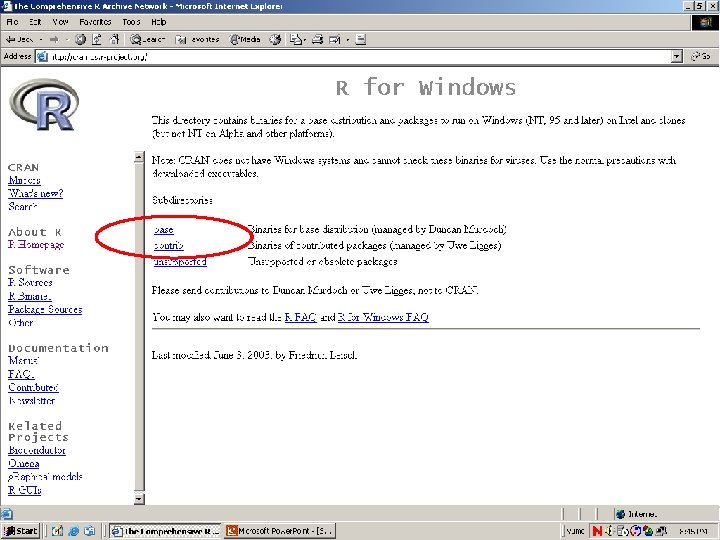This screenshot has height=540, width=720.
Task: Open the Contributed documentation link
Action: (x=33, y=388)
